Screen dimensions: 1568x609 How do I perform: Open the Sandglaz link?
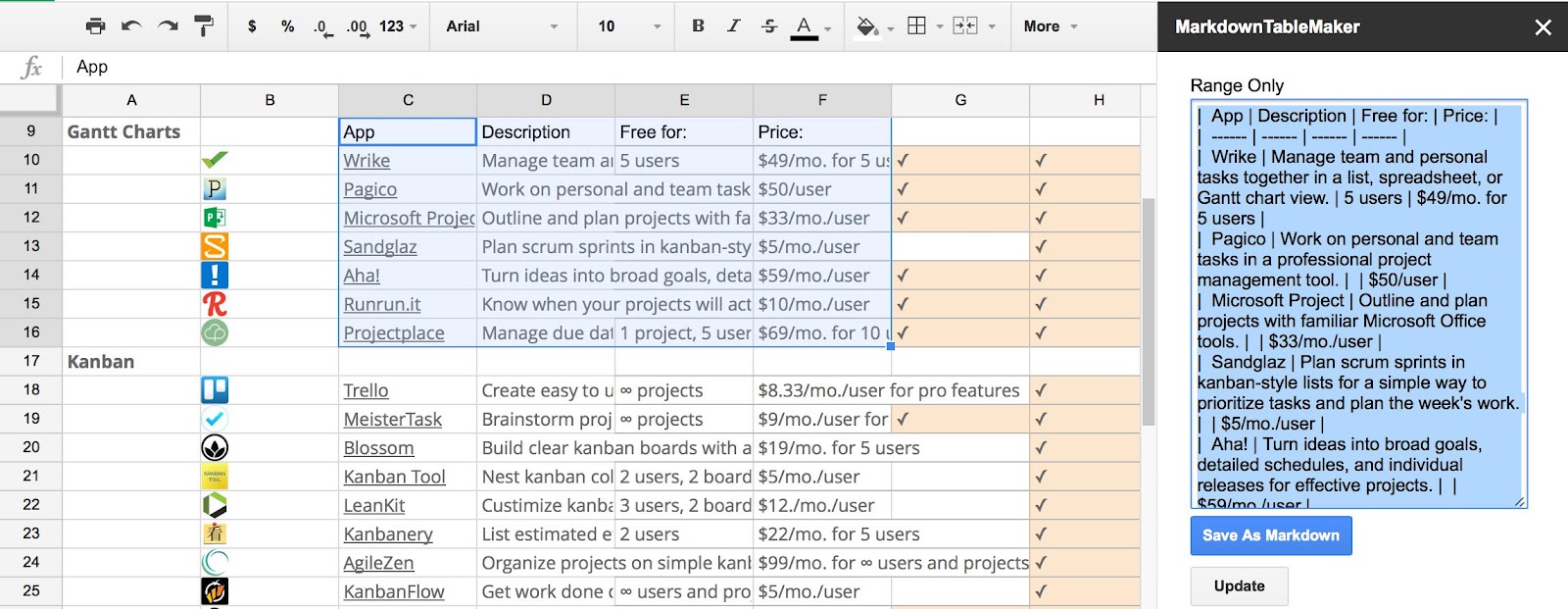click(x=380, y=247)
